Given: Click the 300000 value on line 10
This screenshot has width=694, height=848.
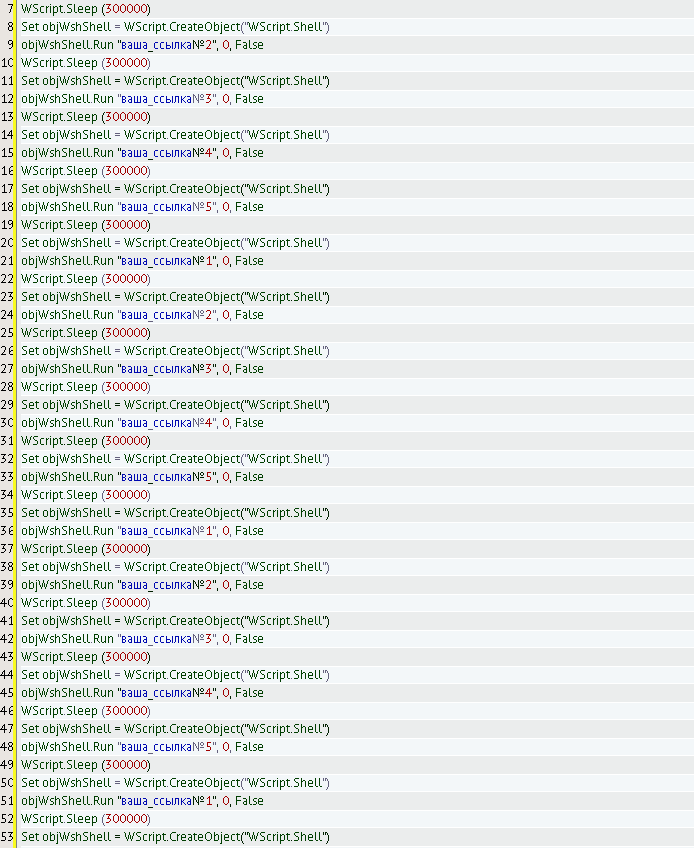Looking at the screenshot, I should pyautogui.click(x=126, y=62).
